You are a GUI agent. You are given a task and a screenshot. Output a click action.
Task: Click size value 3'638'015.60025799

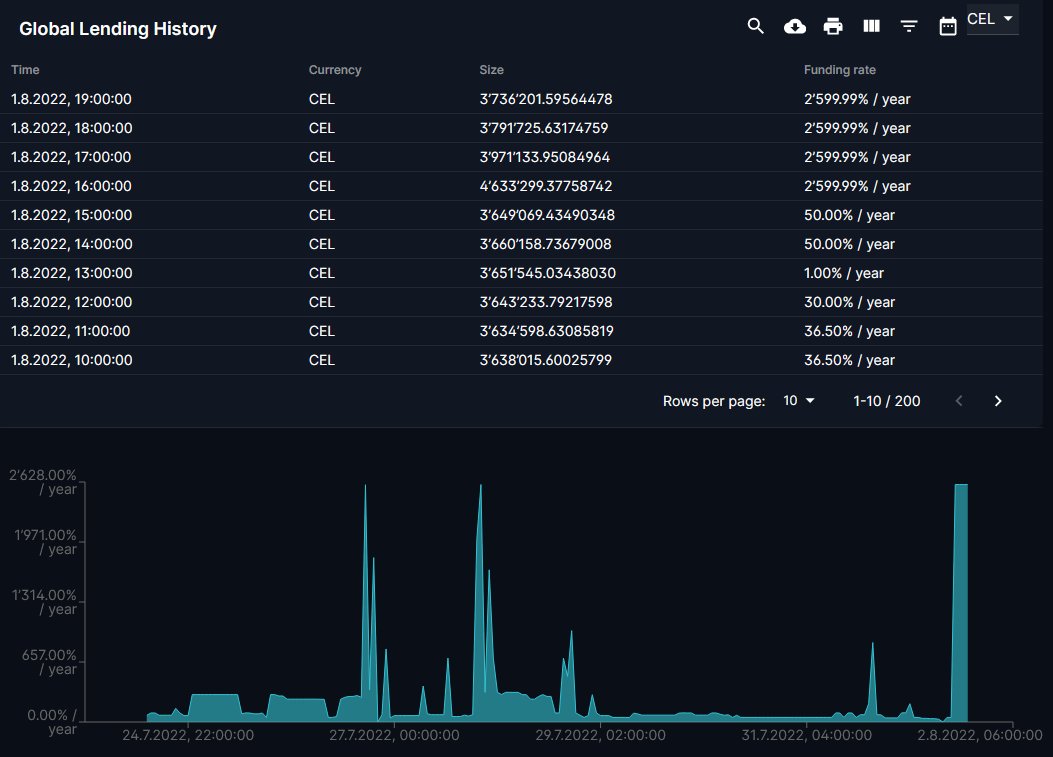tap(545, 359)
